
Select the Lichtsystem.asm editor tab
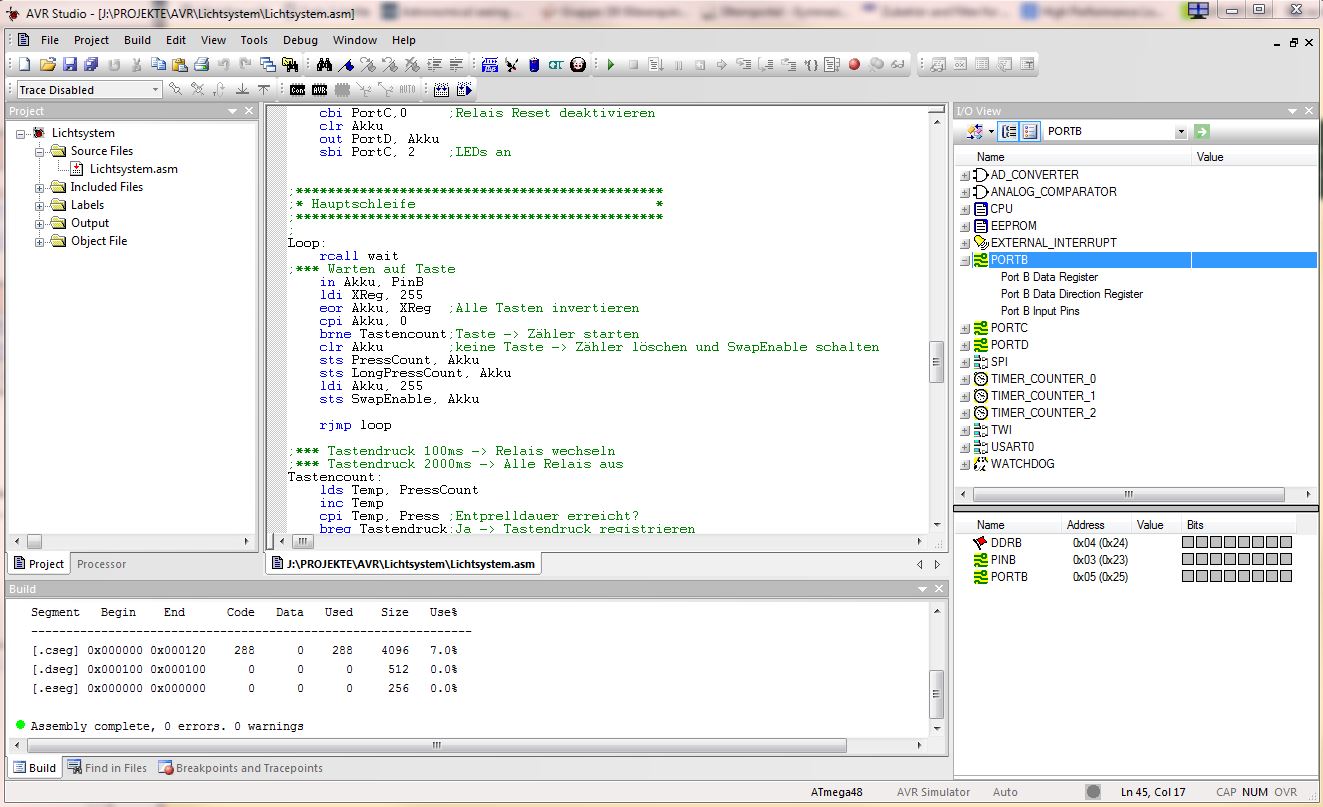[x=405, y=564]
